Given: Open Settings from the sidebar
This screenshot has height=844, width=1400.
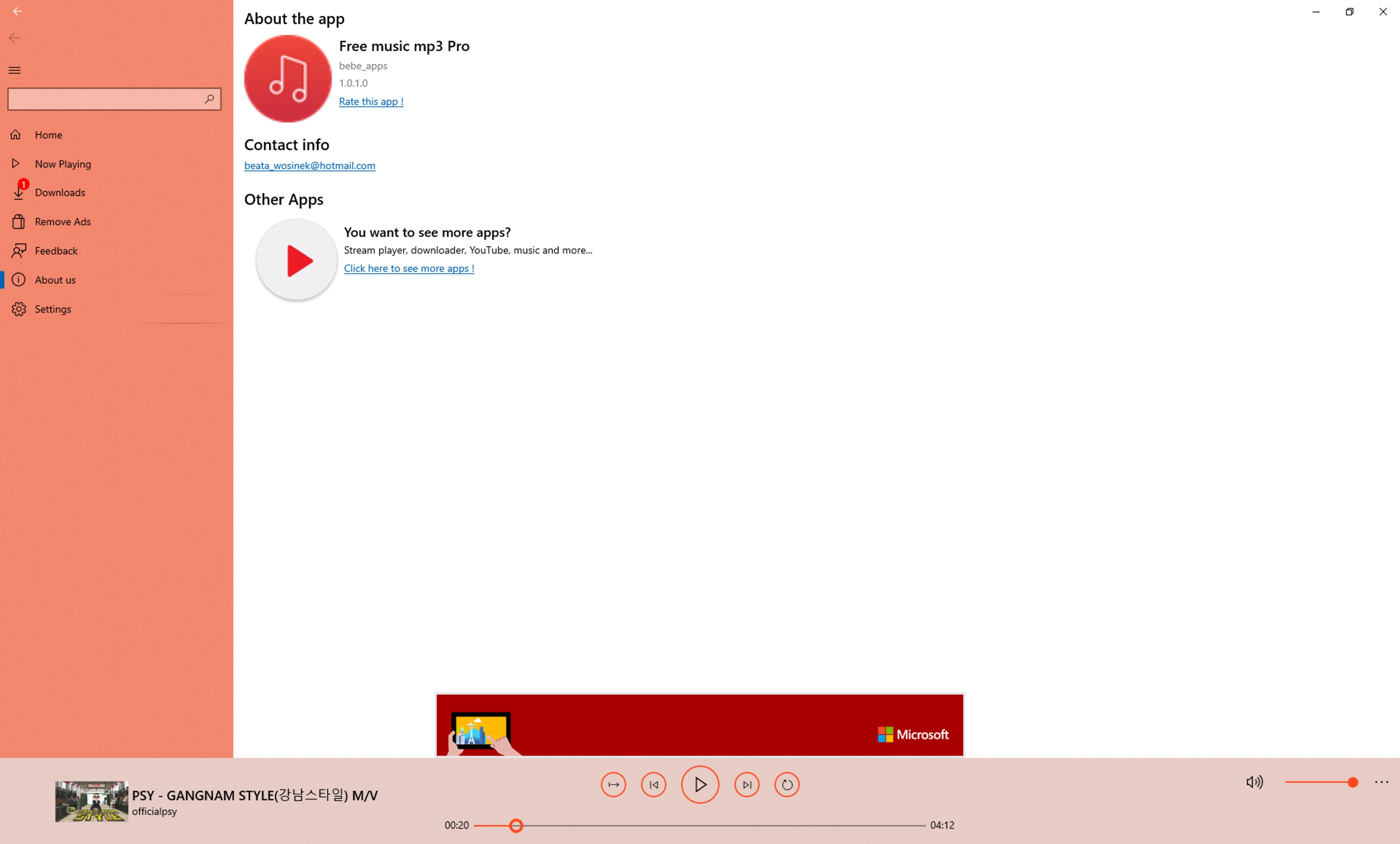Looking at the screenshot, I should click(52, 309).
